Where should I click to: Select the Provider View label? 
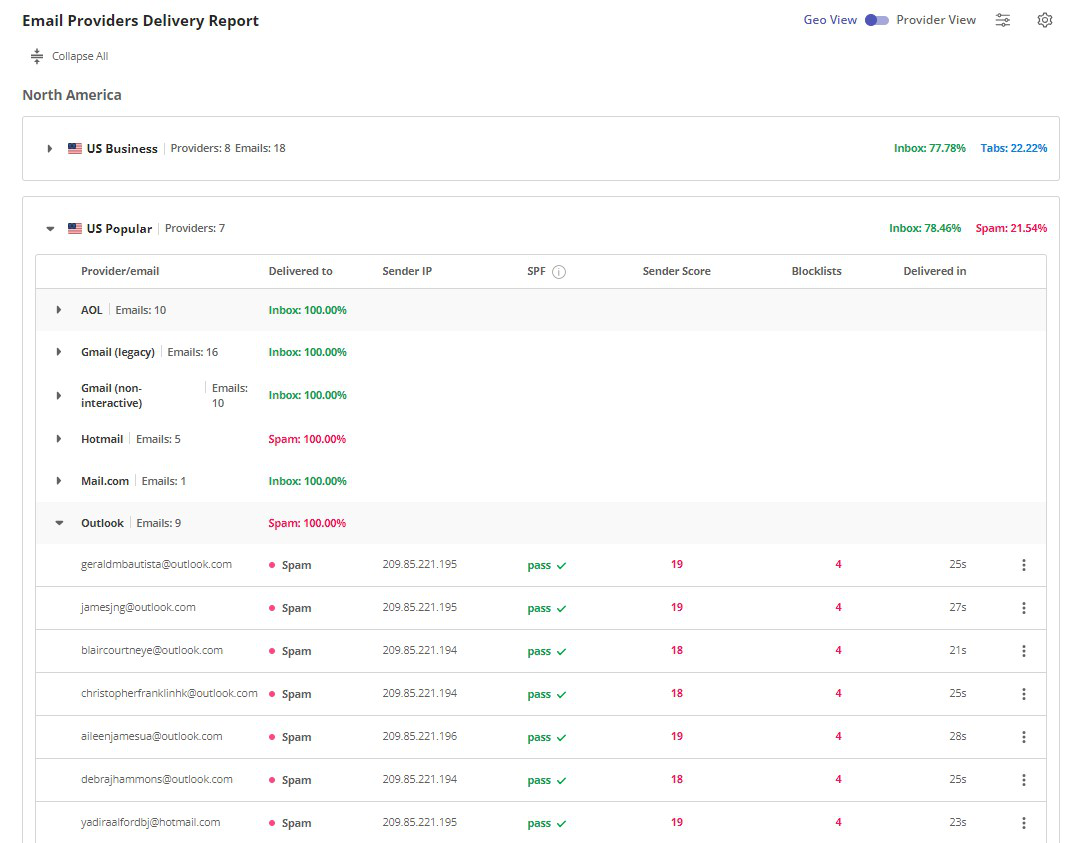[x=936, y=20]
